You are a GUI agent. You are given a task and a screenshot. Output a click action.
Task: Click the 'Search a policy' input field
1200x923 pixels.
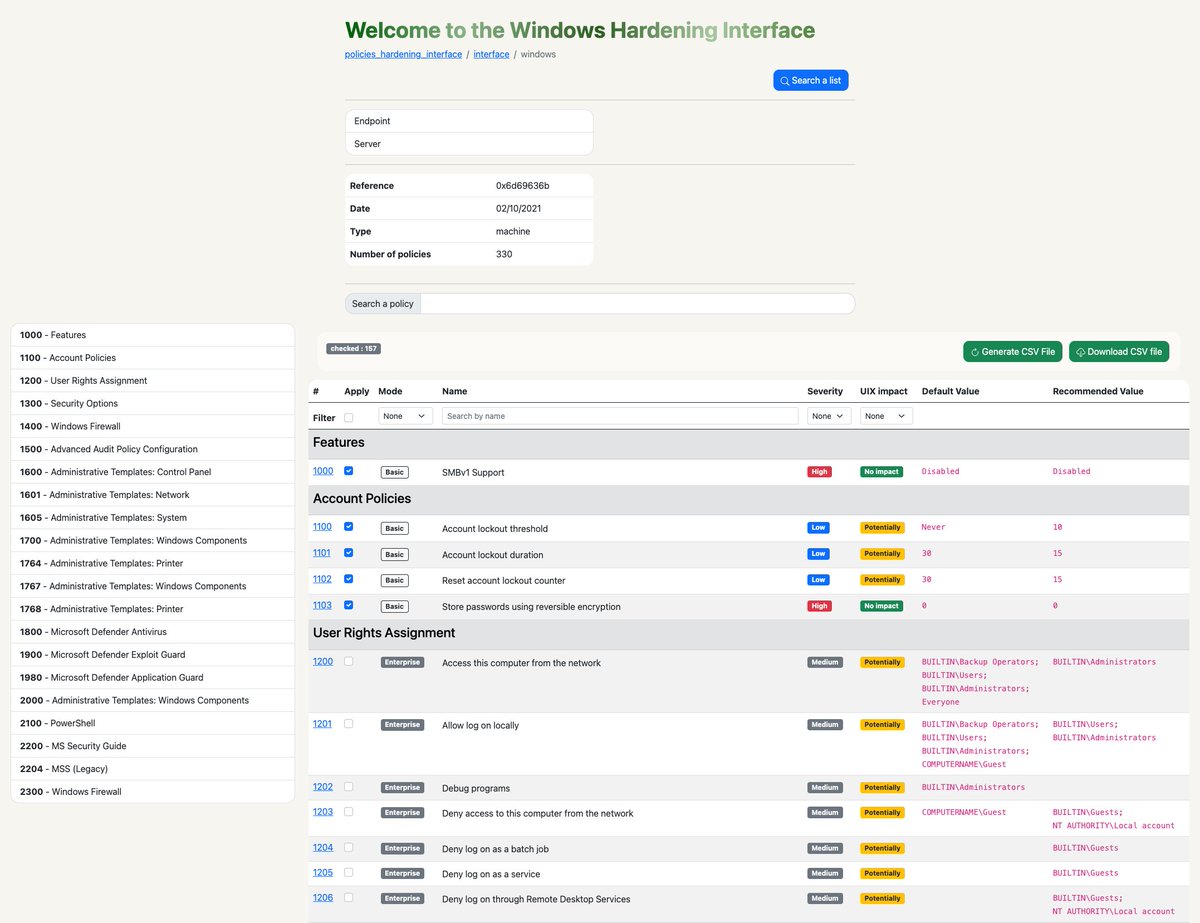pyautogui.click(x=640, y=303)
